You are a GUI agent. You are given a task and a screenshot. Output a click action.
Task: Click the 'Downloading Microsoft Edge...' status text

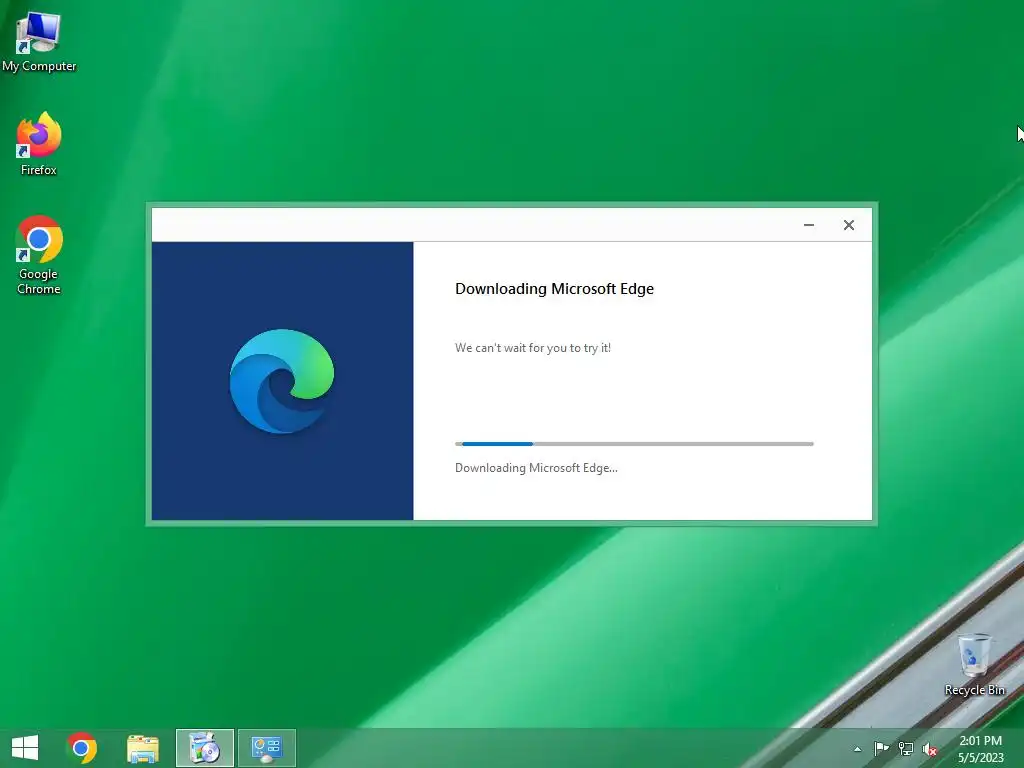point(536,468)
